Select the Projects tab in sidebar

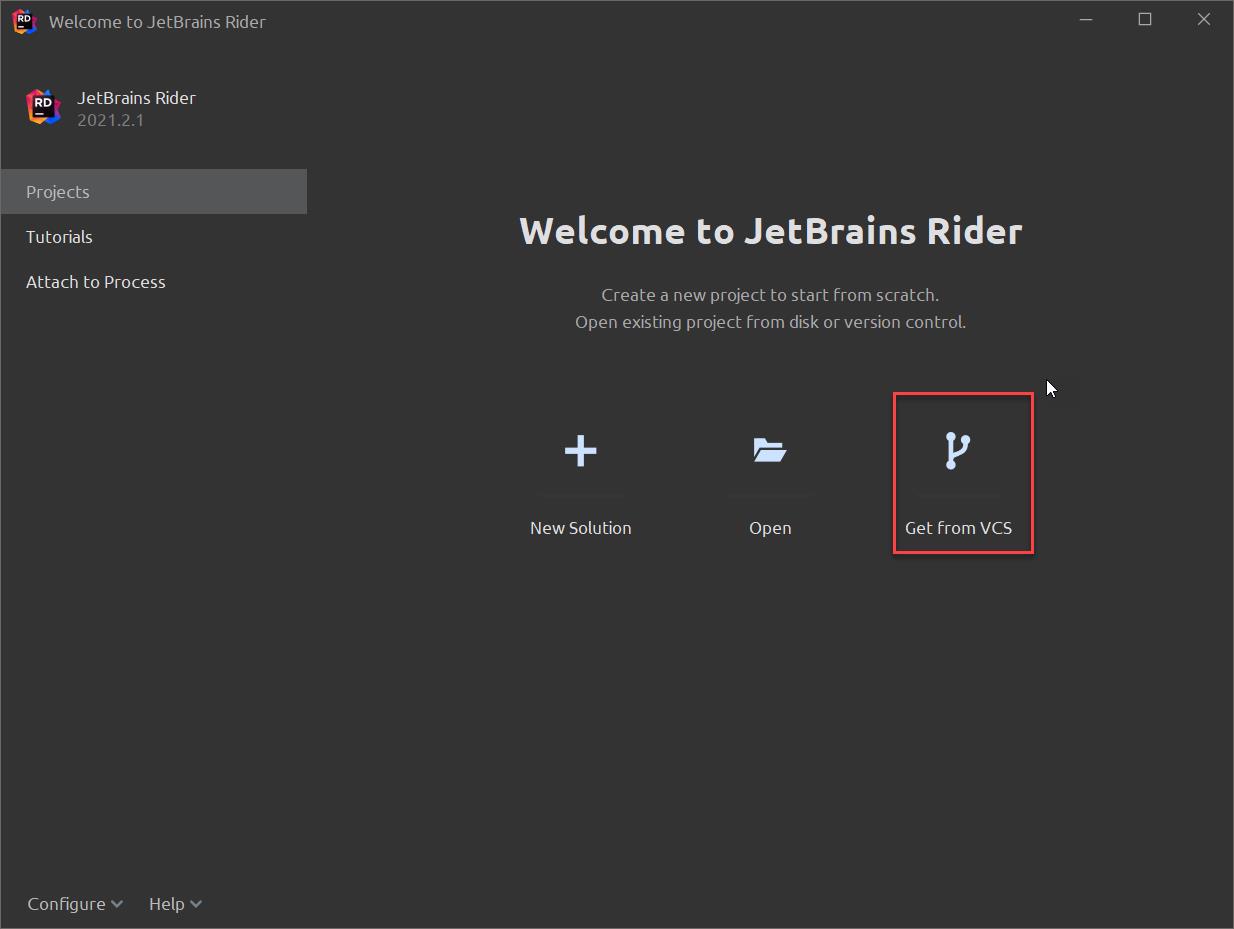[x=154, y=192]
